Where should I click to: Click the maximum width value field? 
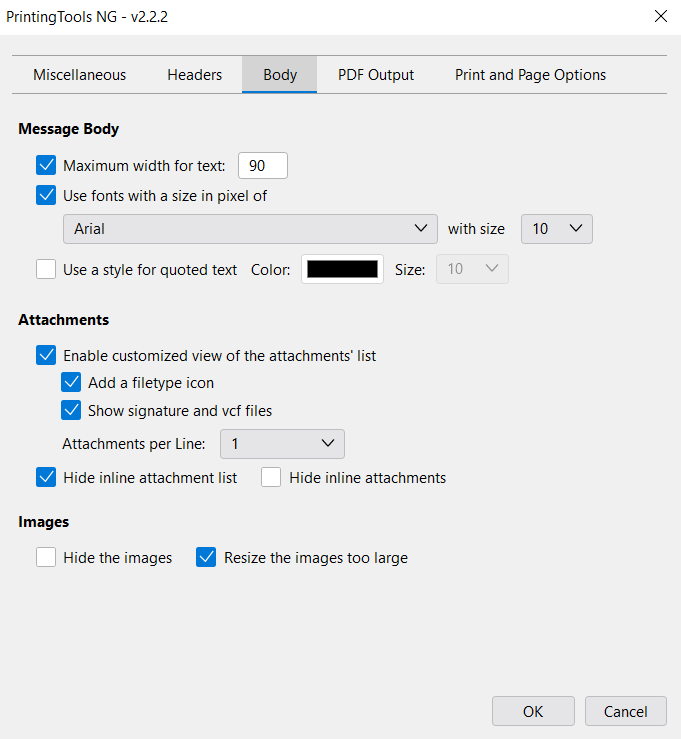pos(263,165)
